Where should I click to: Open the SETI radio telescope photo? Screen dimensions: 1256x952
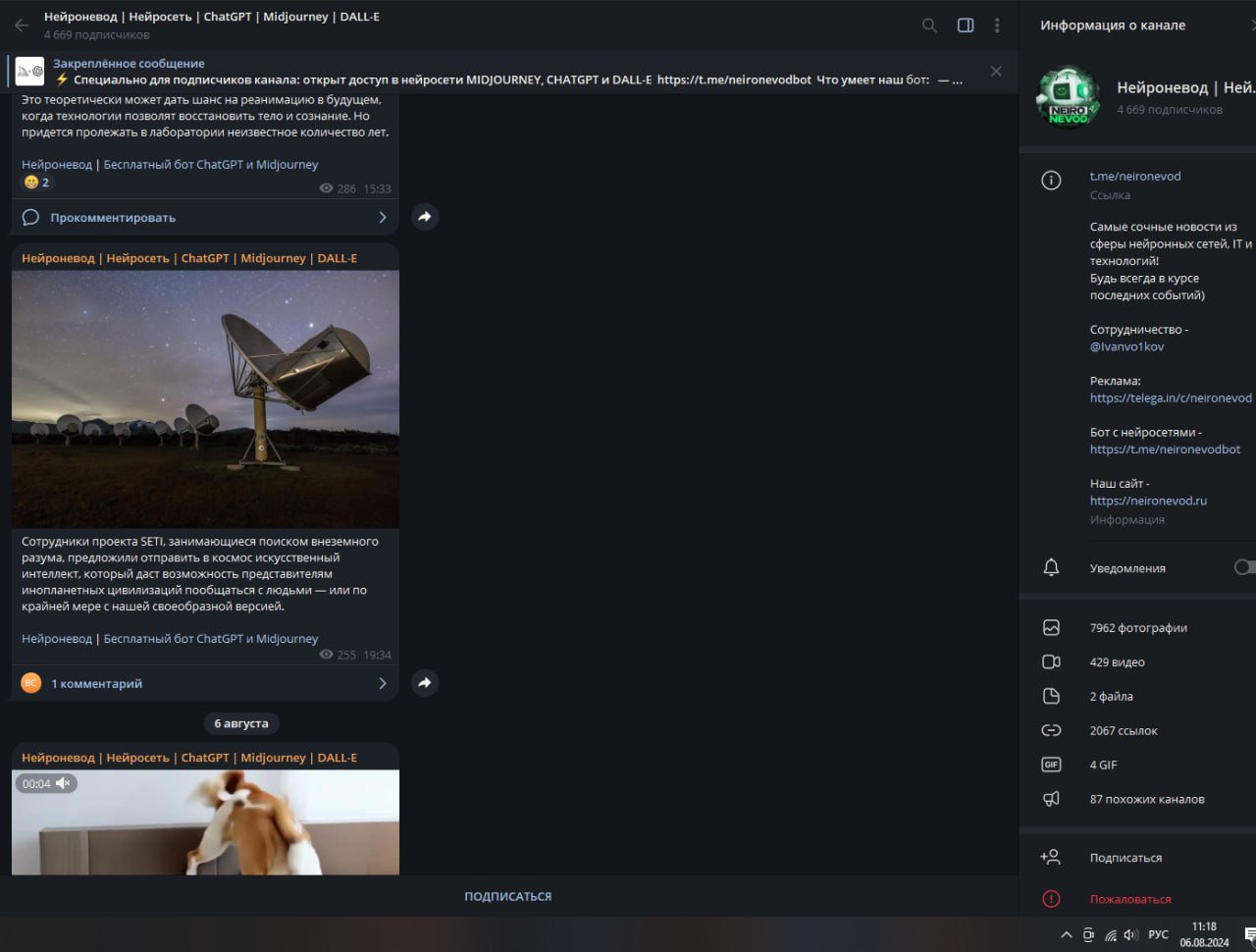205,399
